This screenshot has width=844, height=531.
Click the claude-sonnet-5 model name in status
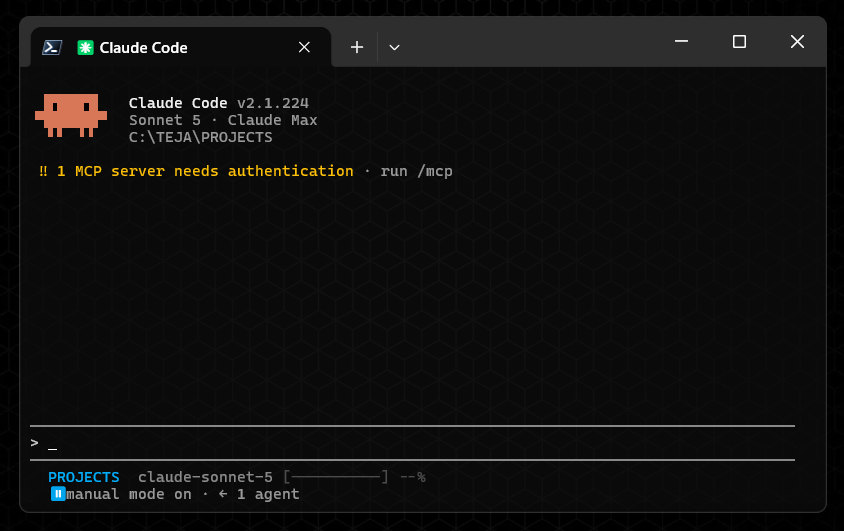click(x=205, y=477)
